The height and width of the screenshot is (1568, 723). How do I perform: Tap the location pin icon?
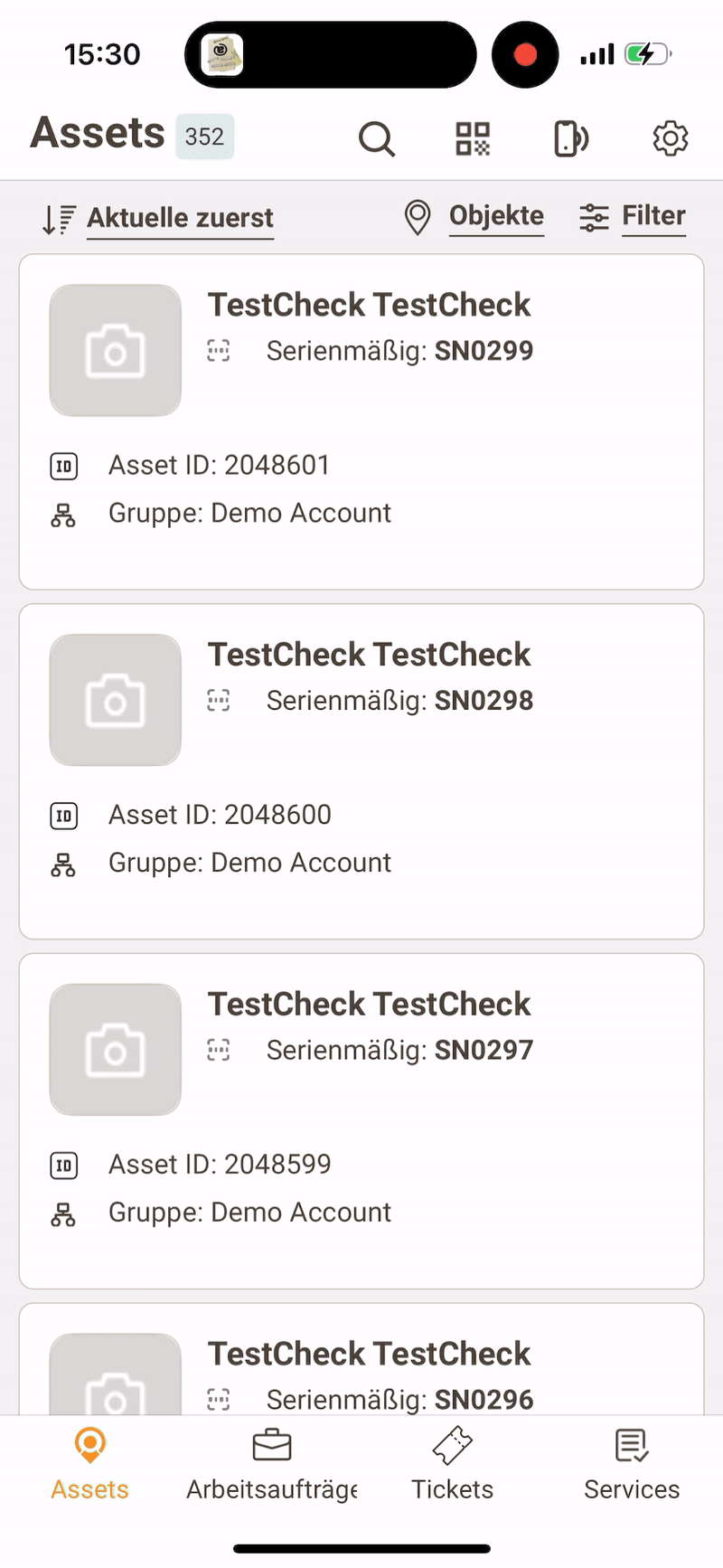point(418,218)
